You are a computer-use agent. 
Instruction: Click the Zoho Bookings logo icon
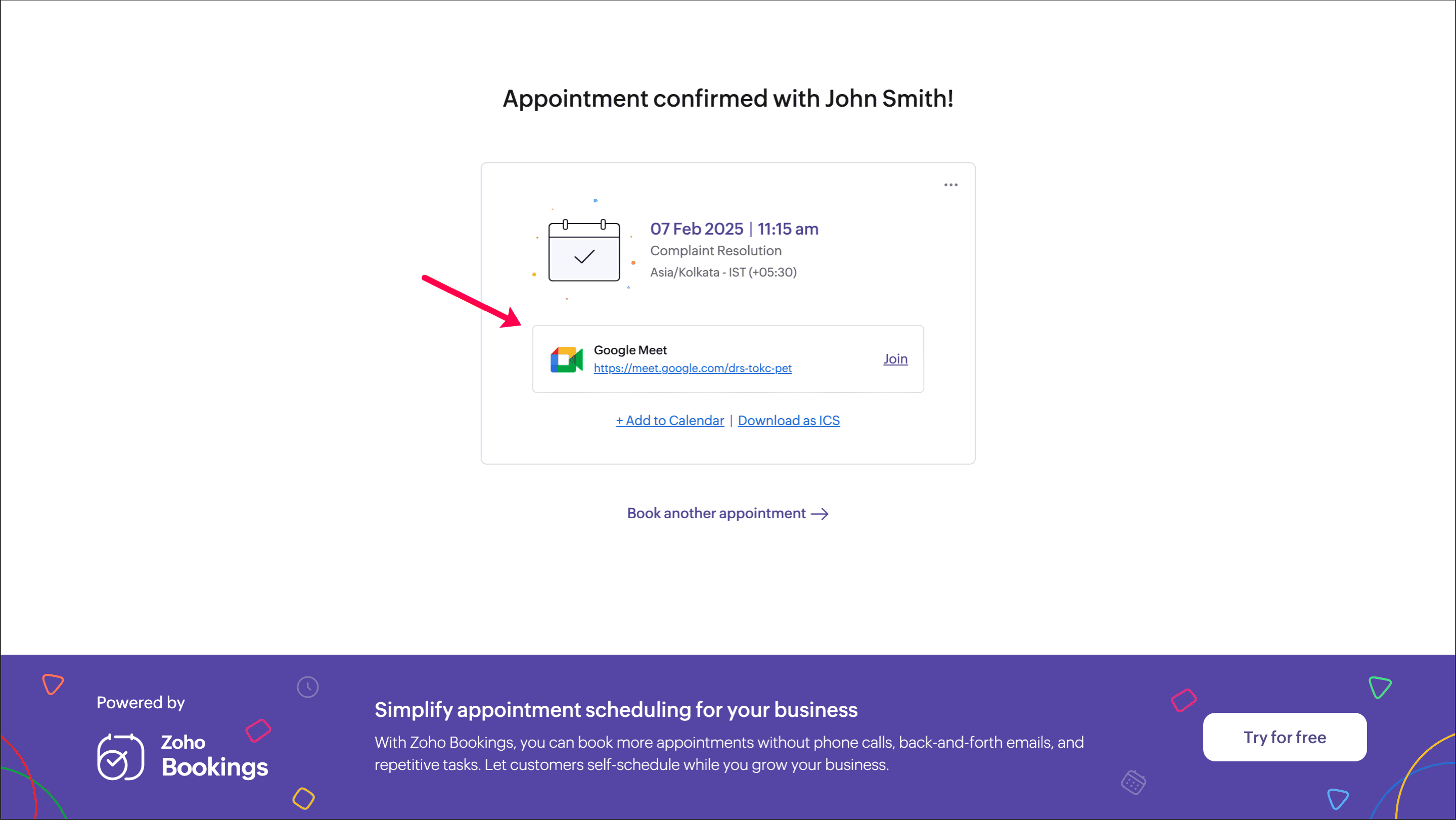point(120,757)
